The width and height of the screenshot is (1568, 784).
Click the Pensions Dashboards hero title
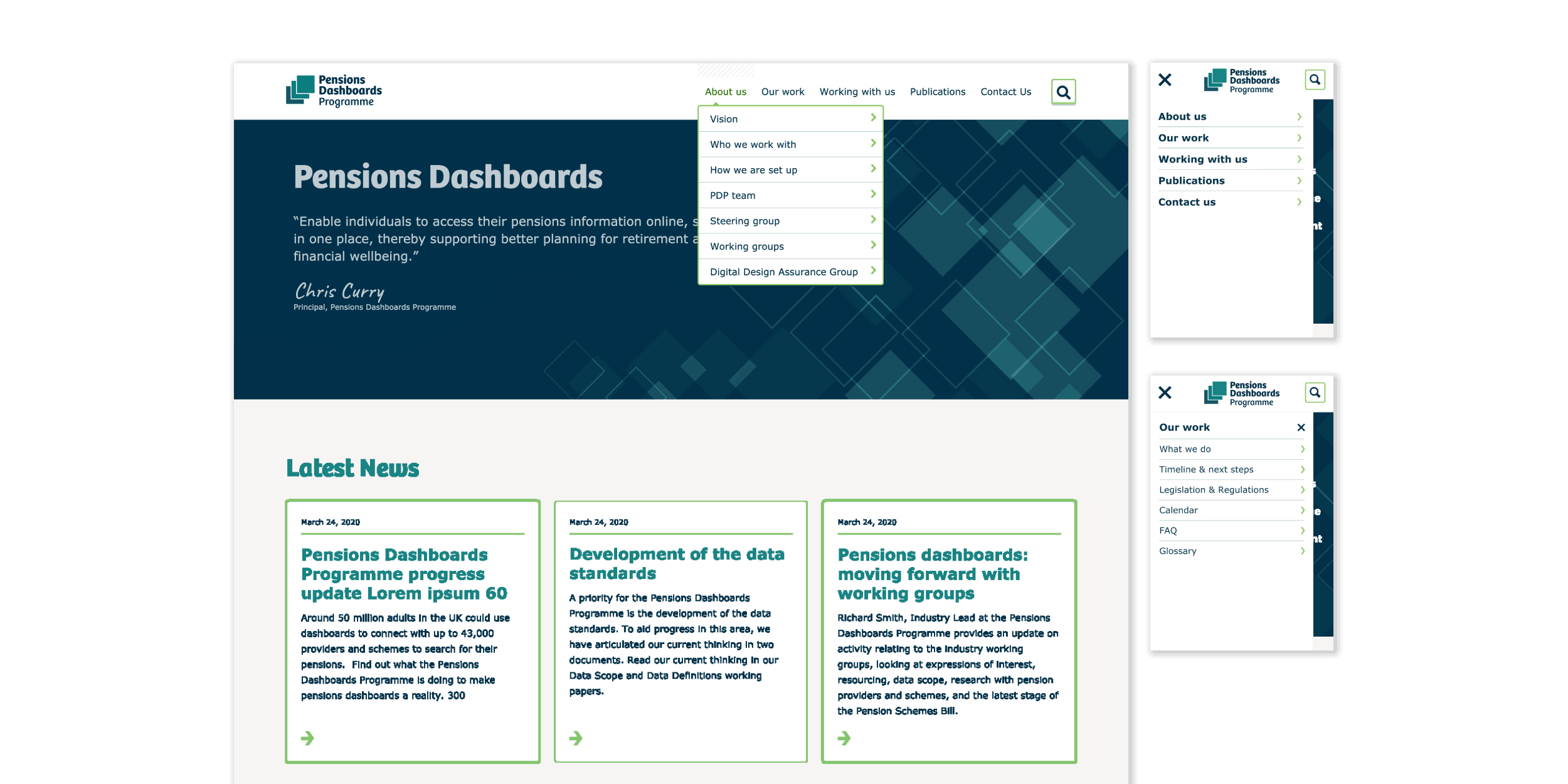(x=448, y=177)
